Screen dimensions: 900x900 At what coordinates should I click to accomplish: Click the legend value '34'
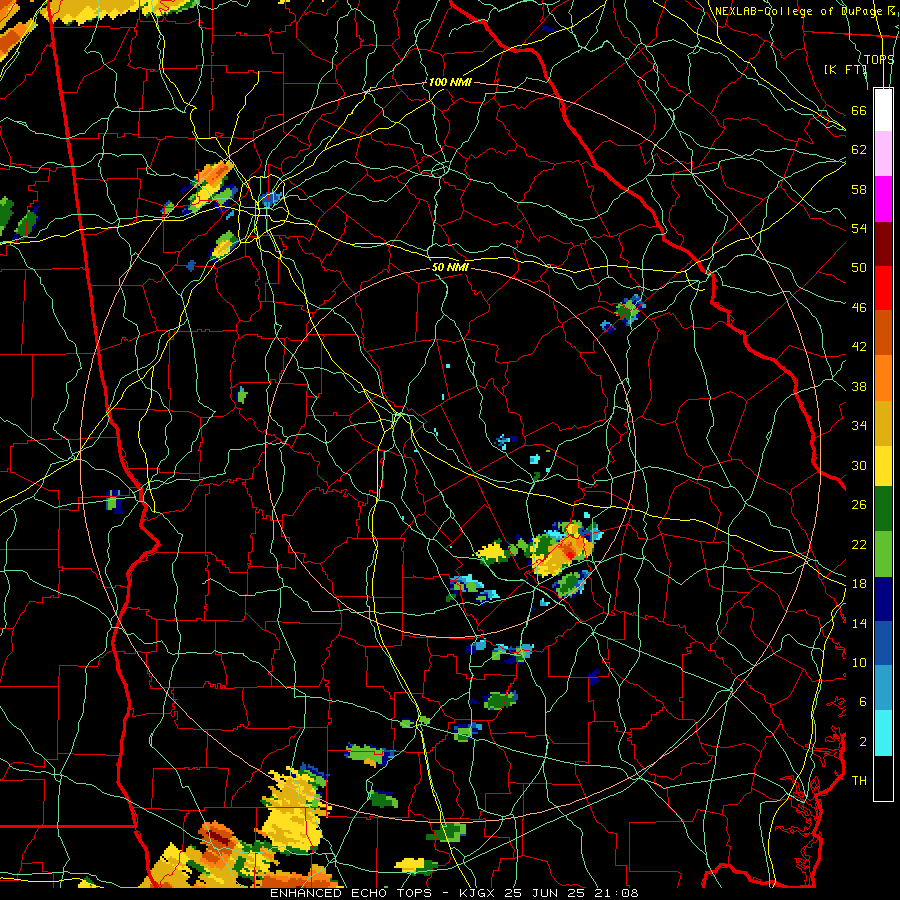pos(859,426)
